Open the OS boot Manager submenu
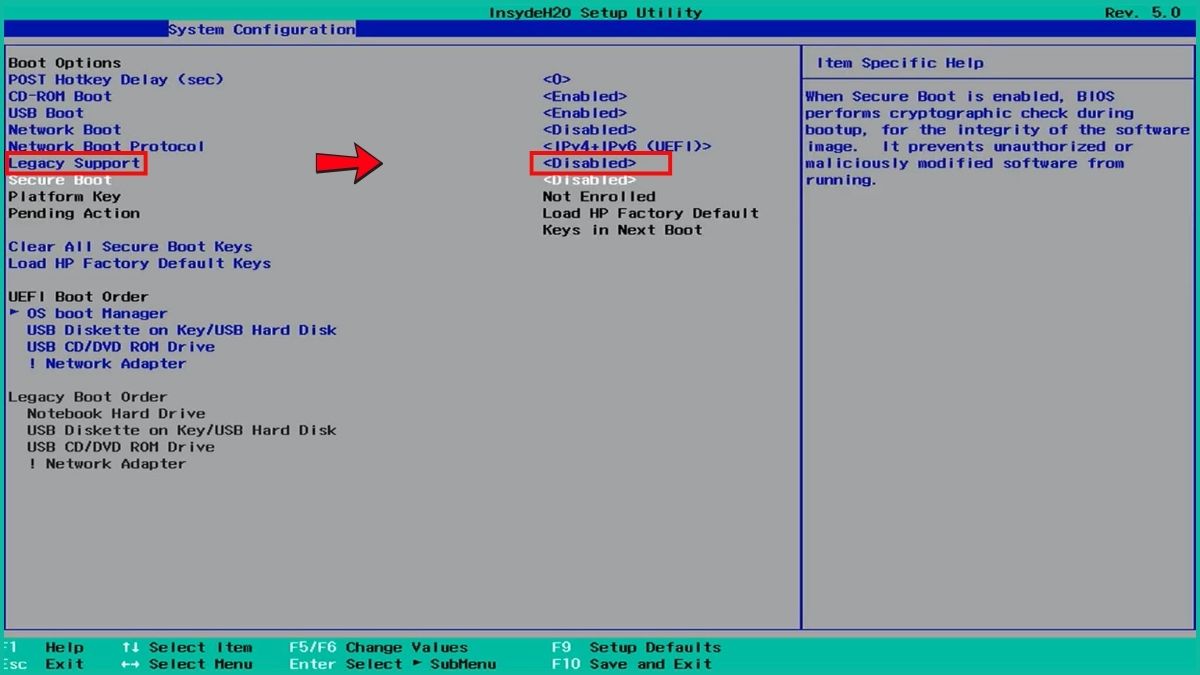This screenshot has width=1200, height=675. [97, 313]
